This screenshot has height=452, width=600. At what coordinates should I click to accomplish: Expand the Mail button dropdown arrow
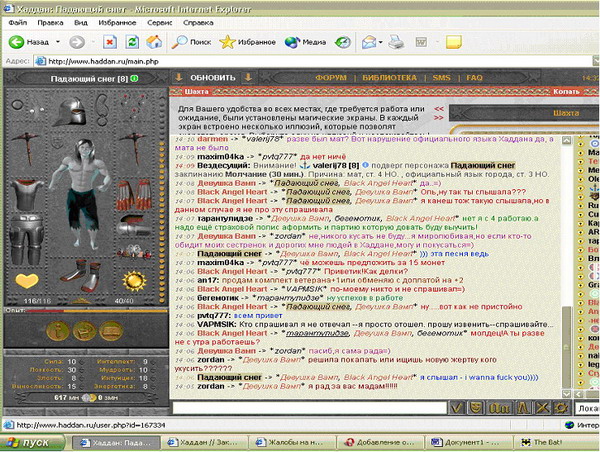pyautogui.click(x=381, y=42)
